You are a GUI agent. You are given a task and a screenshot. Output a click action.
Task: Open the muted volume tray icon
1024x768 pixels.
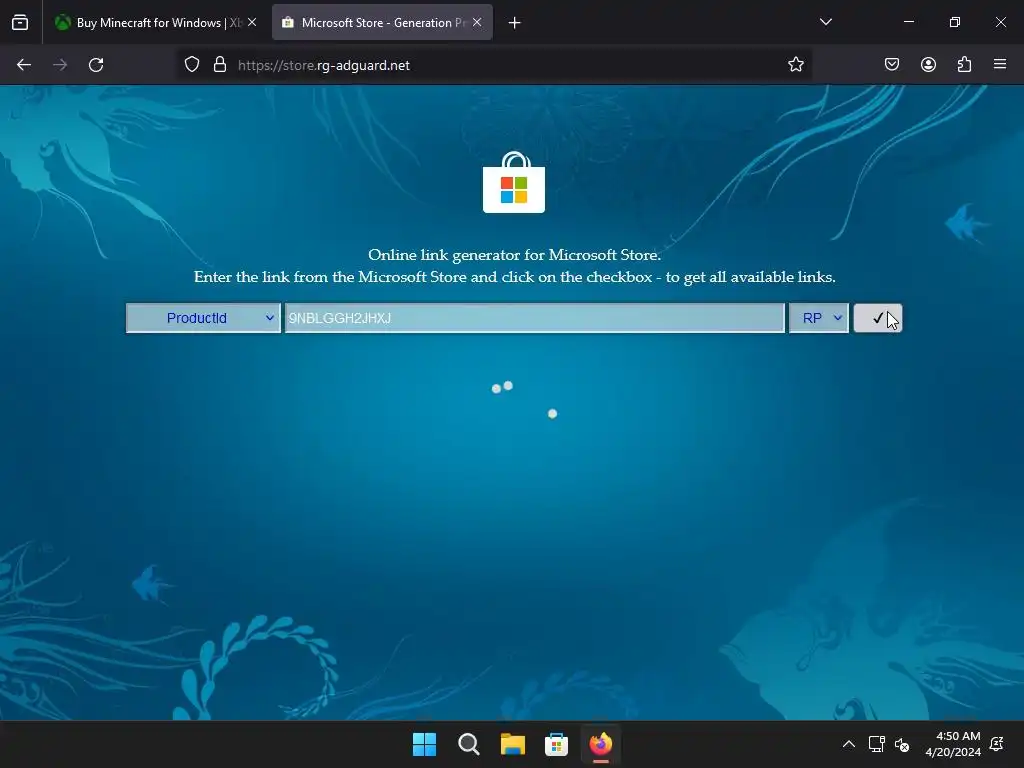point(902,744)
